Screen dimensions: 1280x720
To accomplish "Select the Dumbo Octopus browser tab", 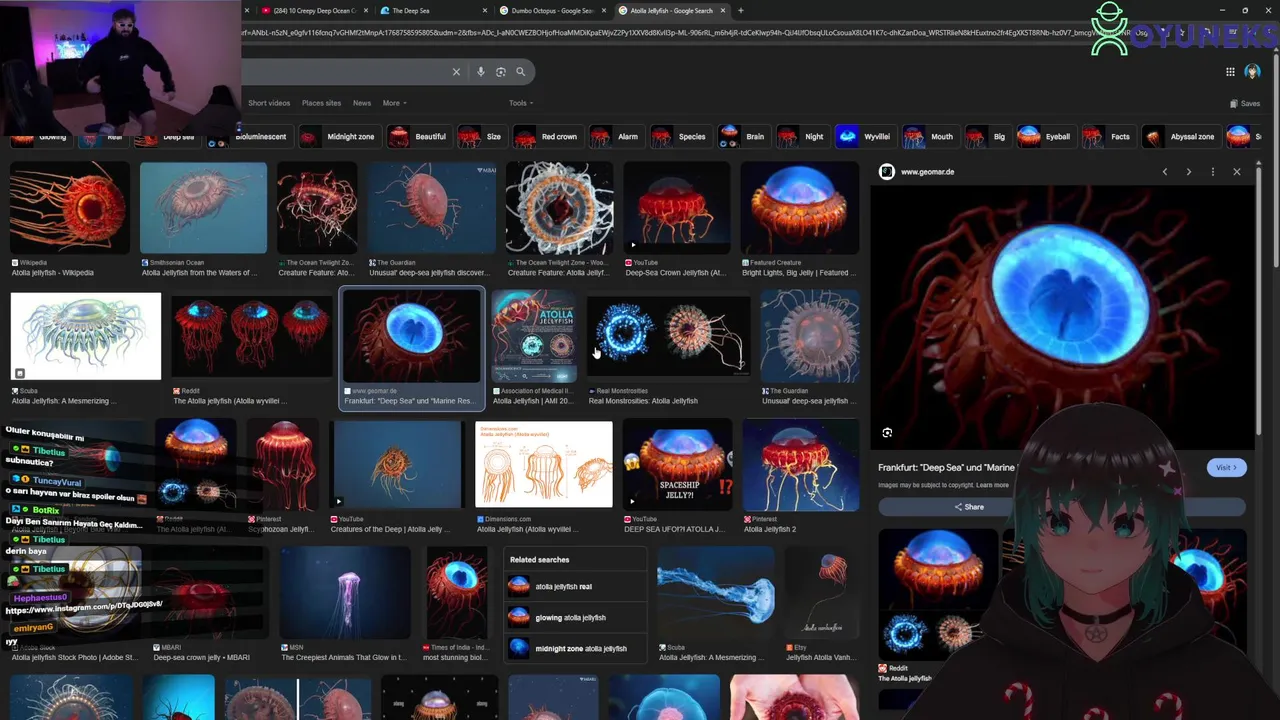I will tap(551, 11).
